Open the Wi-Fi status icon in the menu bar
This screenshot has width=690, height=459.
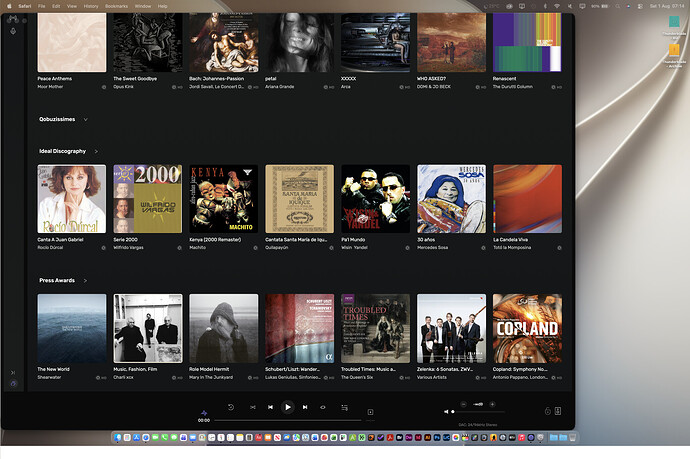click(557, 6)
